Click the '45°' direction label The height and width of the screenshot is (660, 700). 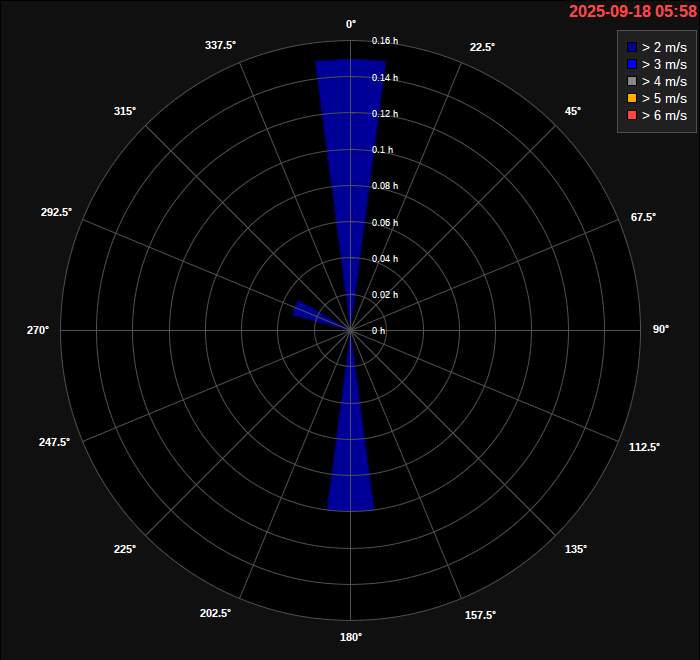point(573,111)
